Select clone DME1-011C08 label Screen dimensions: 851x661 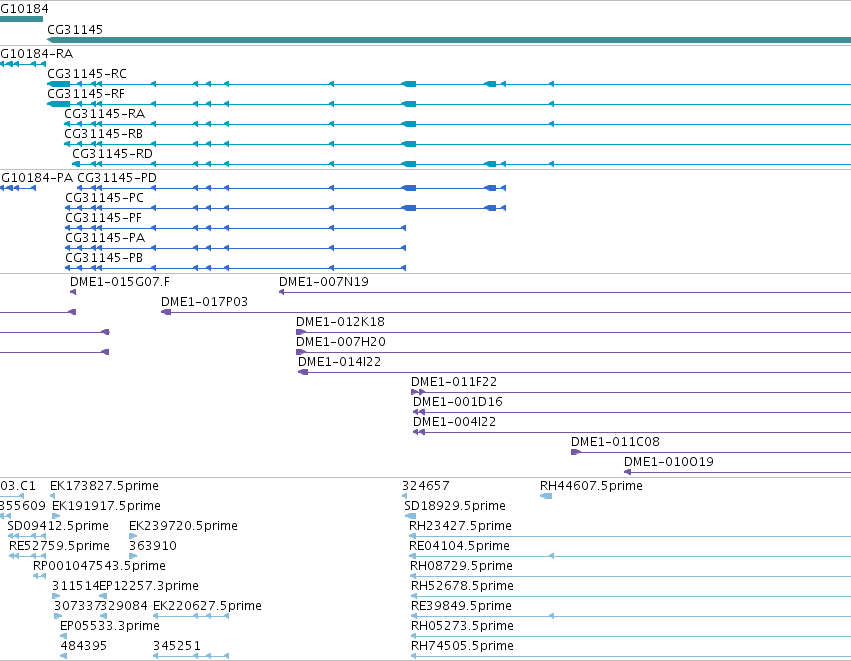pyautogui.click(x=615, y=443)
